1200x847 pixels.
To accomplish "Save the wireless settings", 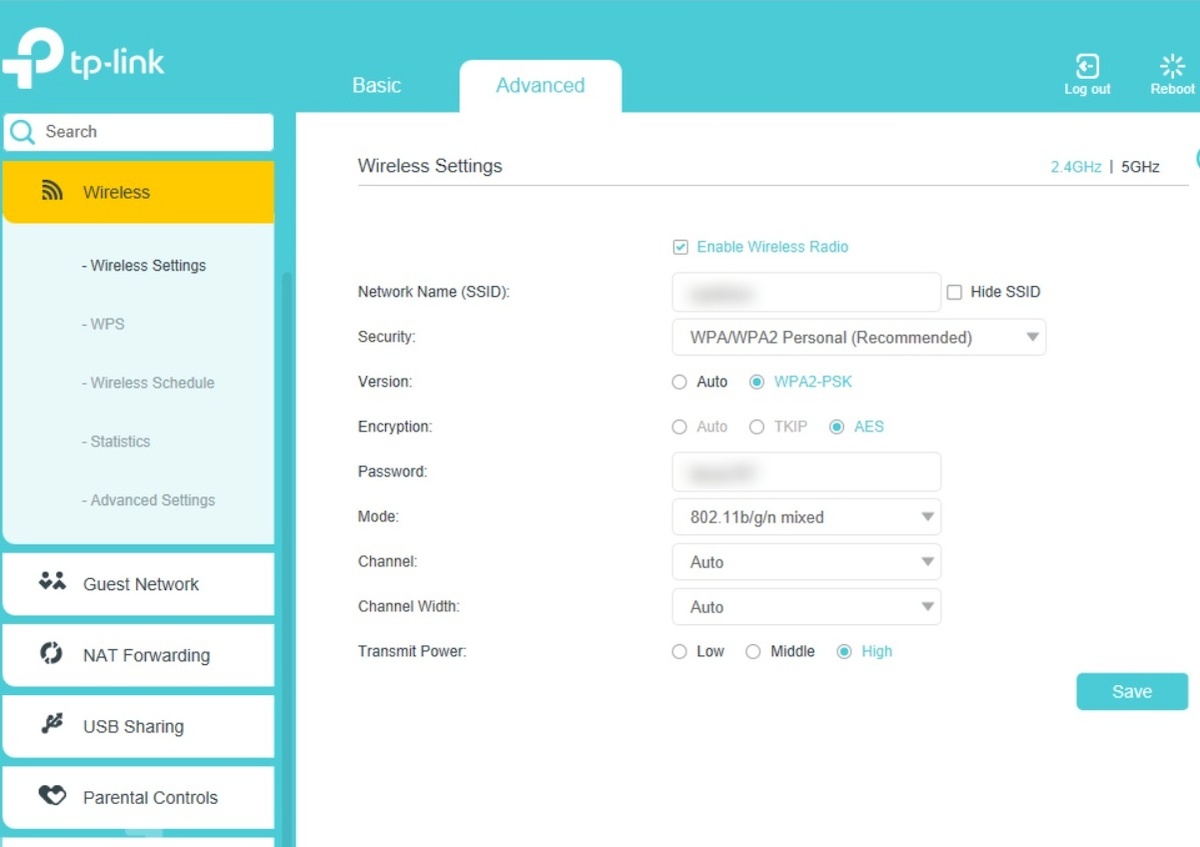I will (1131, 691).
